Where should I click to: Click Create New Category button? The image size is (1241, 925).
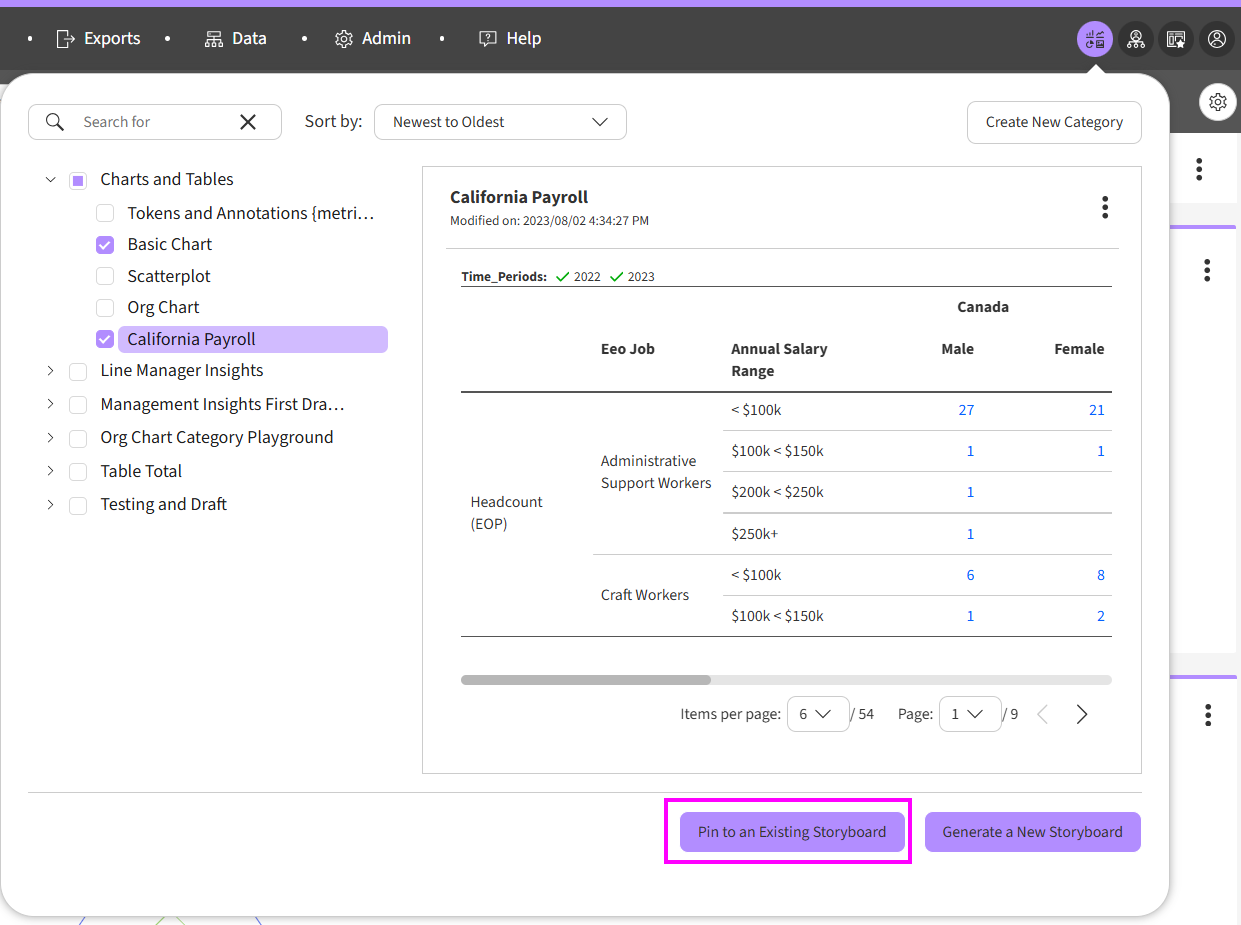click(x=1054, y=122)
